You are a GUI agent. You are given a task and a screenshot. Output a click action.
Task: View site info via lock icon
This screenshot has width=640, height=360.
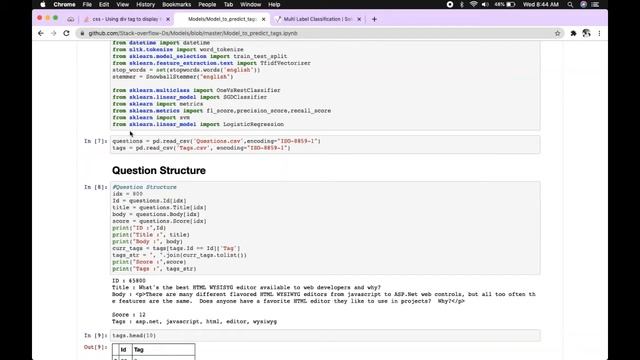point(82,33)
